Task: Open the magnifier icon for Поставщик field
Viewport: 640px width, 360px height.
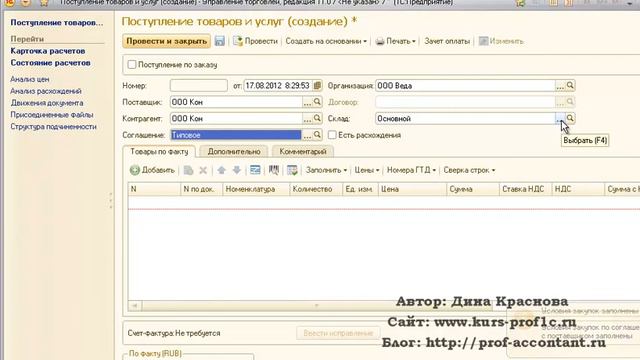Action: (317, 102)
